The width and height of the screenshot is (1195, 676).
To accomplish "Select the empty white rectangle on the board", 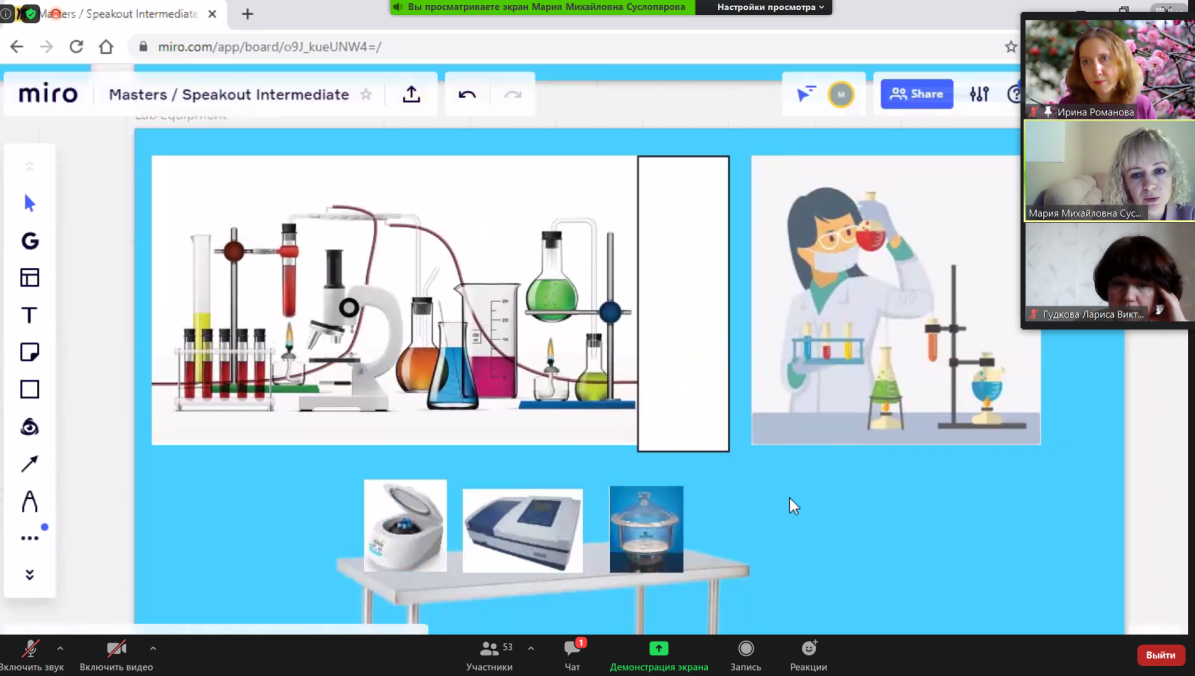I will click(x=684, y=304).
